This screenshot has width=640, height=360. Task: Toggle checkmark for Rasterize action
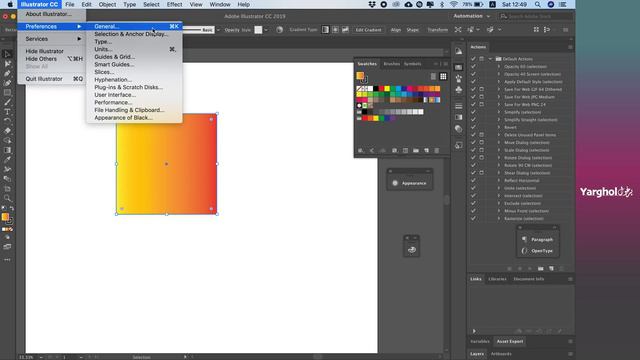tap(473, 218)
